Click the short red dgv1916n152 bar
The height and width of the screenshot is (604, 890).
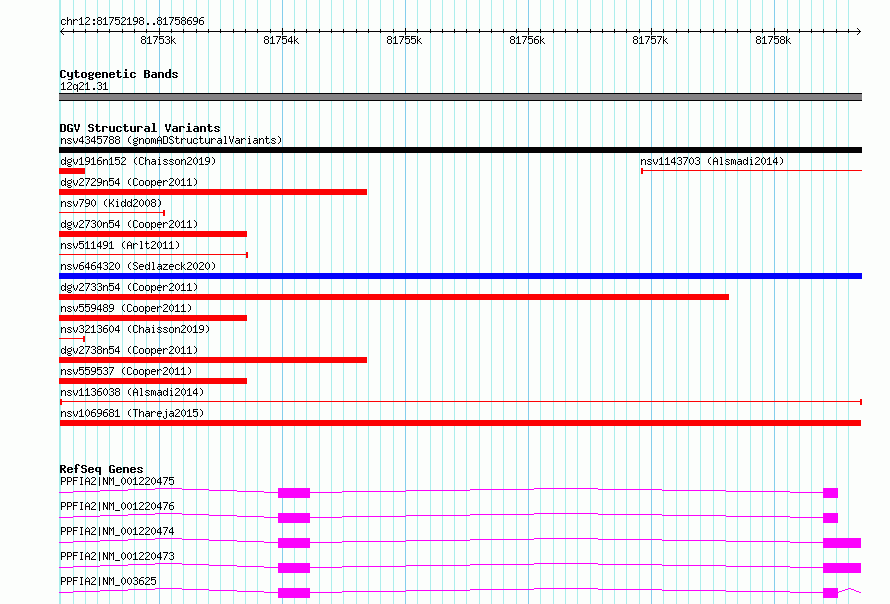pos(72,171)
